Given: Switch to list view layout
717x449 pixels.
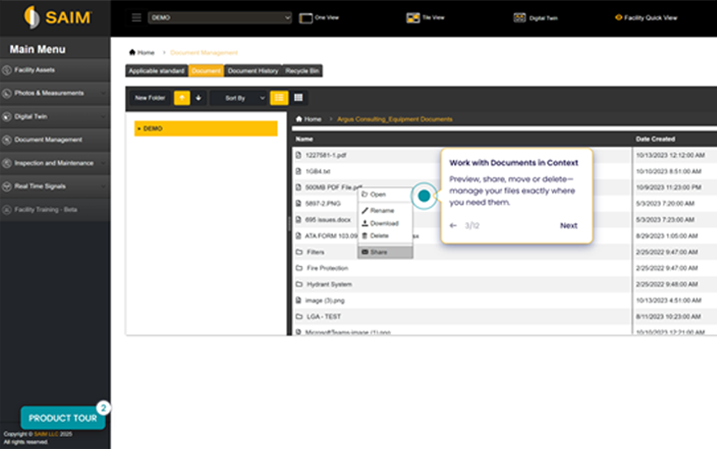Looking at the screenshot, I should 279,98.
